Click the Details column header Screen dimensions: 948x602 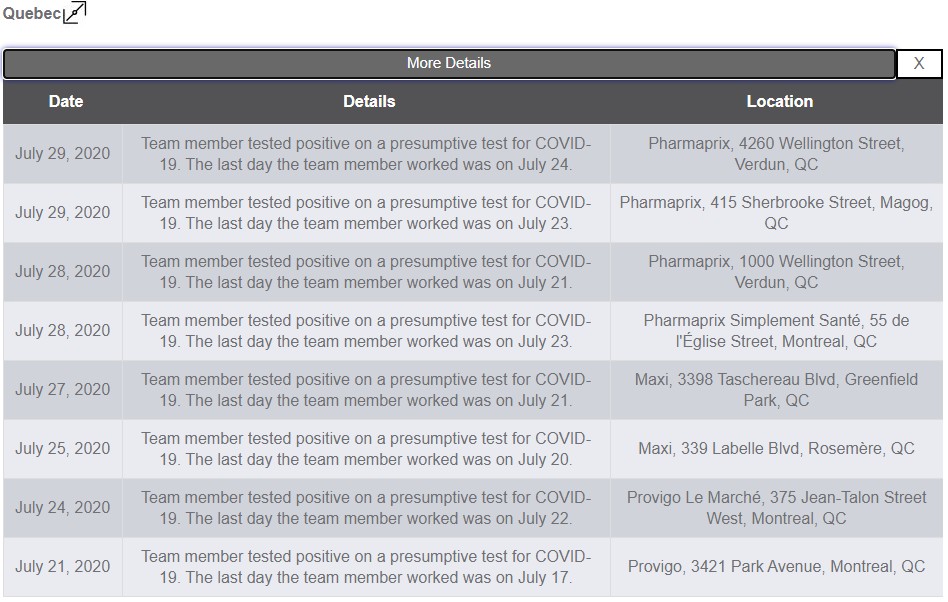pos(369,102)
